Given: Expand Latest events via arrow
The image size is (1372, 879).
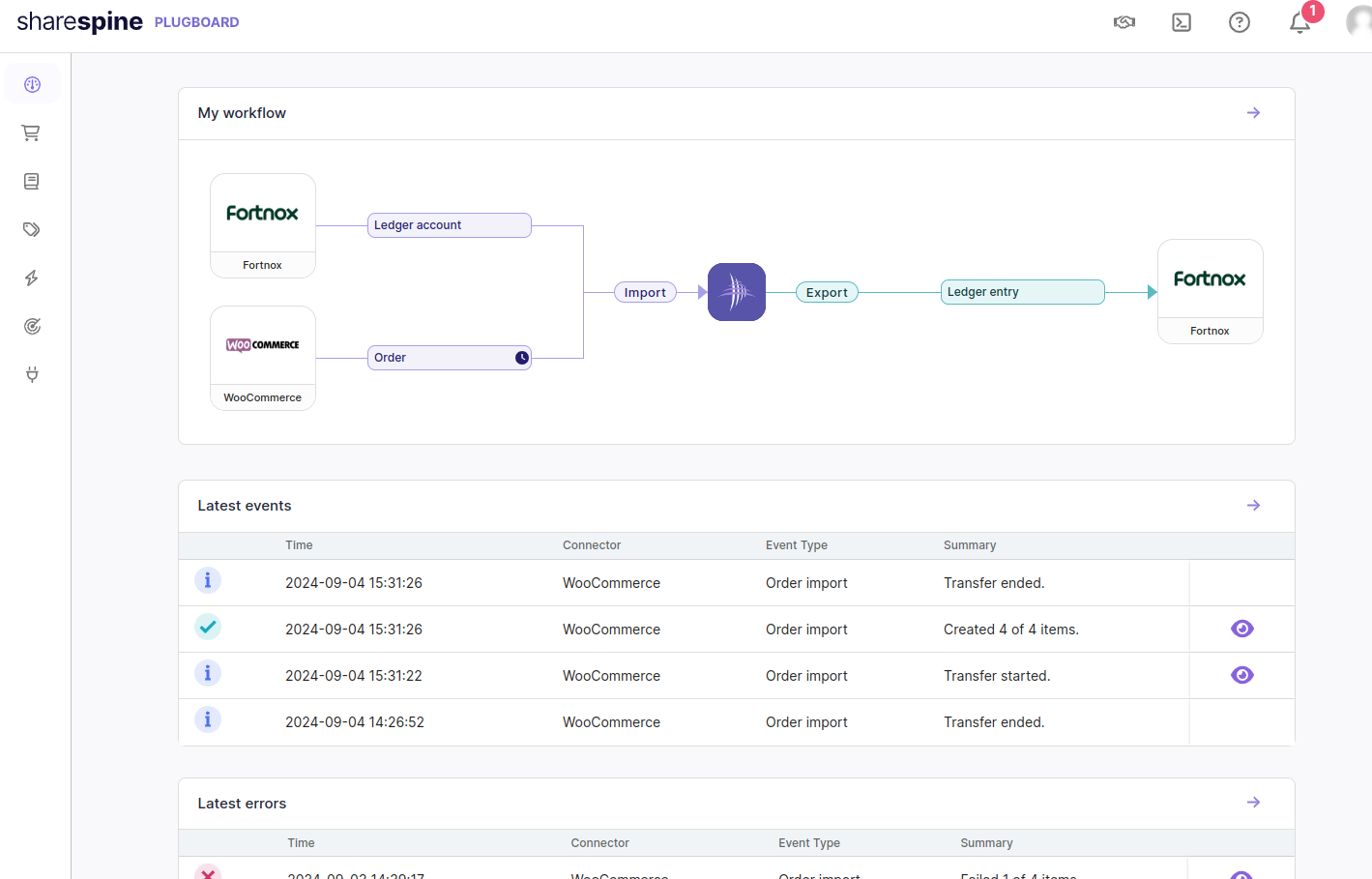Looking at the screenshot, I should pyautogui.click(x=1254, y=506).
